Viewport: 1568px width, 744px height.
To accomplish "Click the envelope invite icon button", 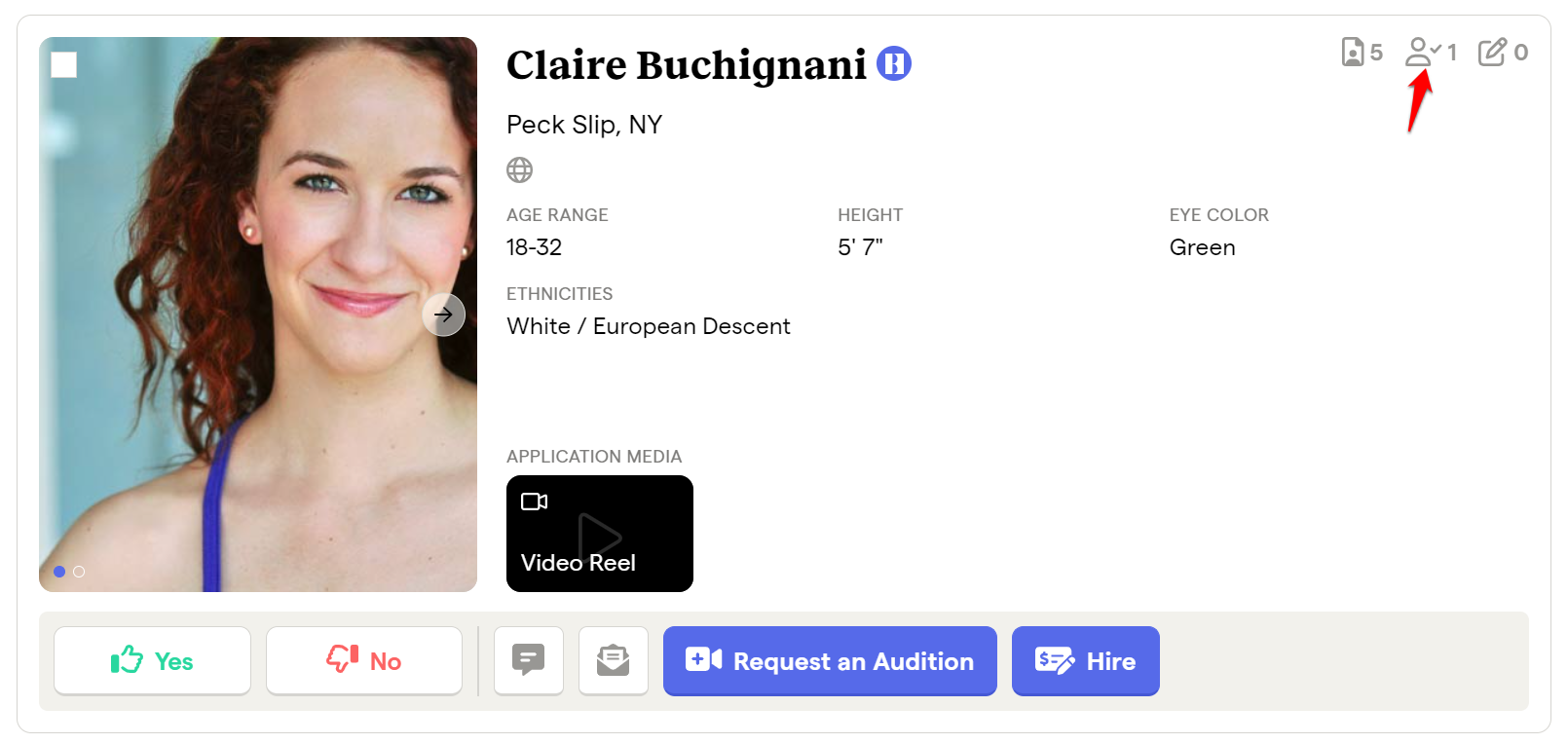I will coord(614,660).
